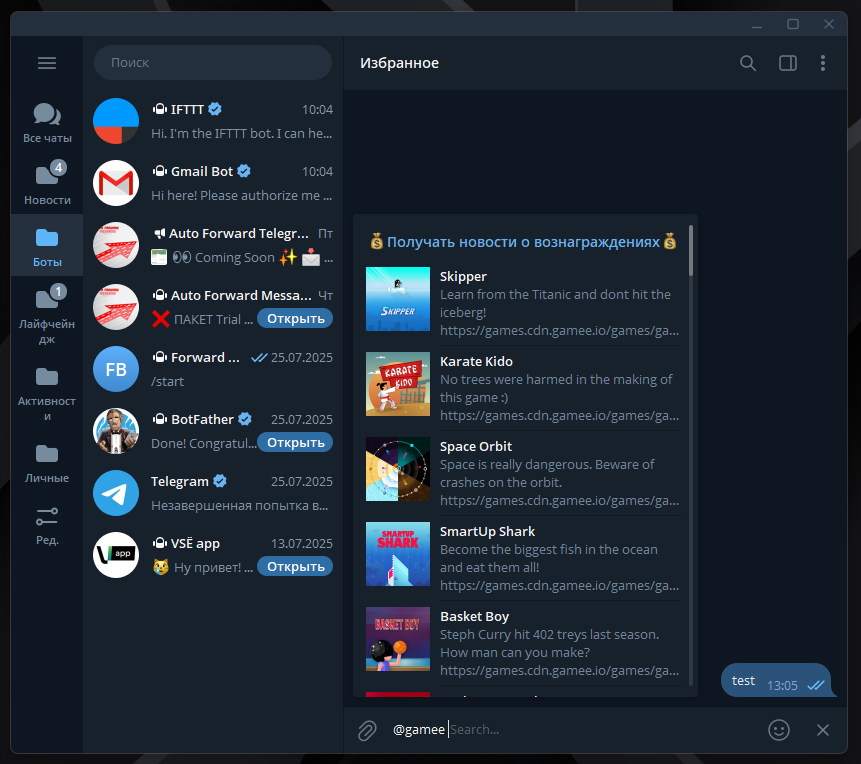861x764 pixels.
Task: Click the BotFather verified badge
Action: (x=245, y=419)
